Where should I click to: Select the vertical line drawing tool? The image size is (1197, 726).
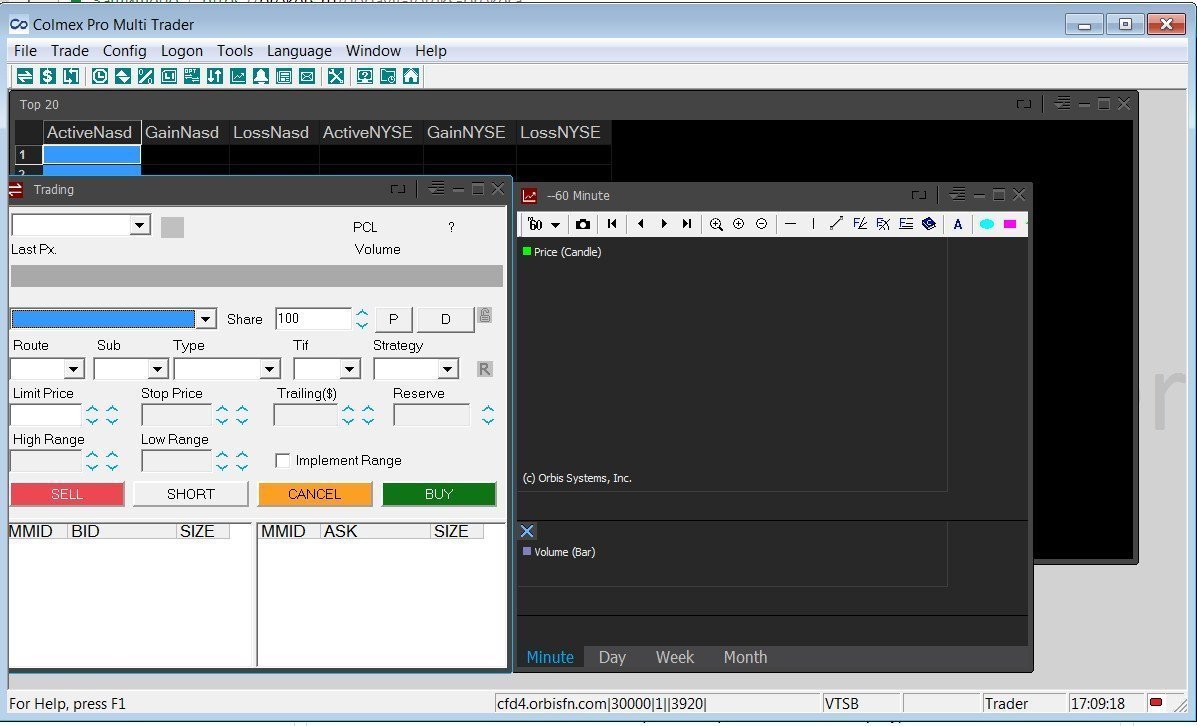813,224
